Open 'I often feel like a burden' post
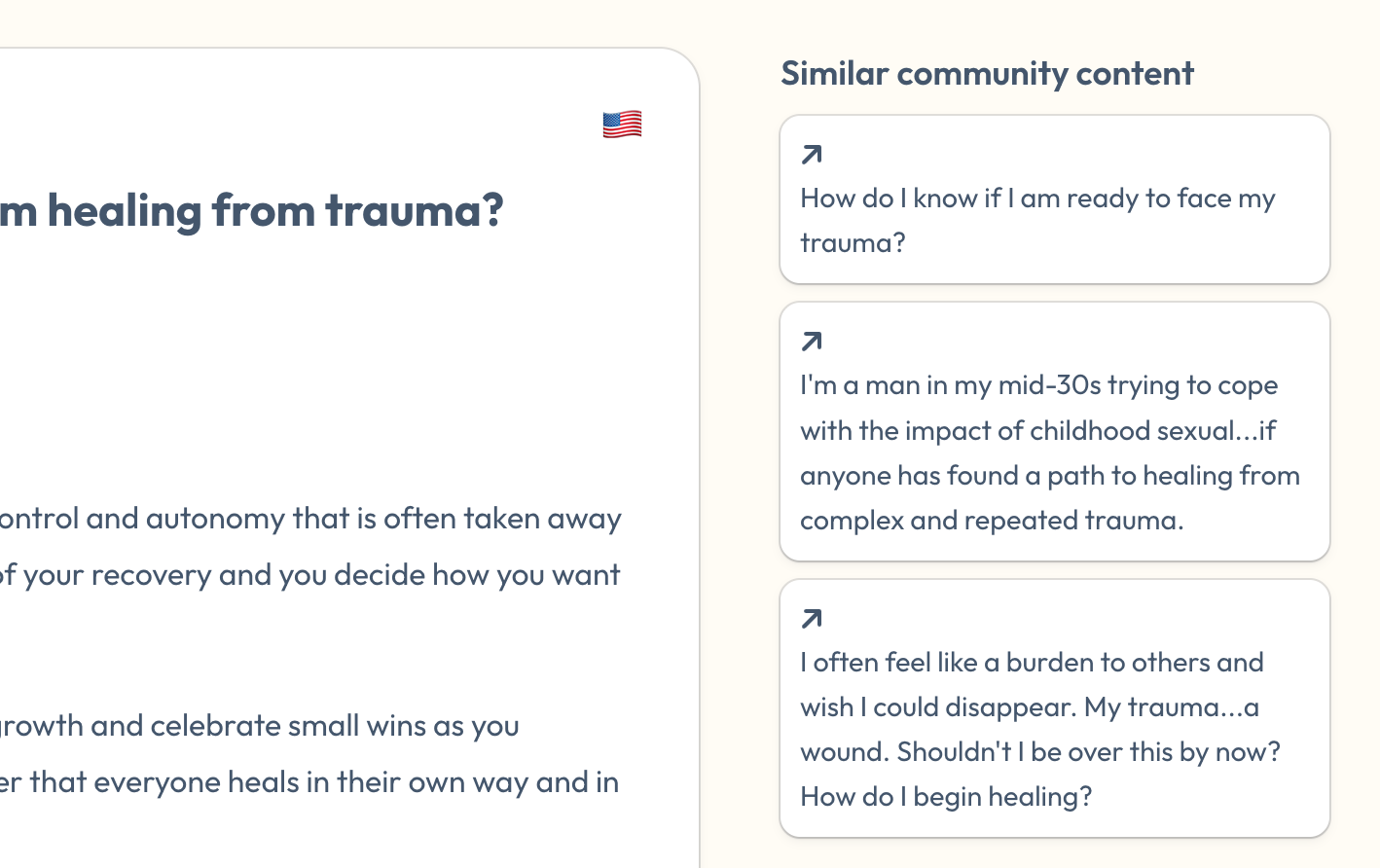This screenshot has width=1380, height=868. 1032,664
